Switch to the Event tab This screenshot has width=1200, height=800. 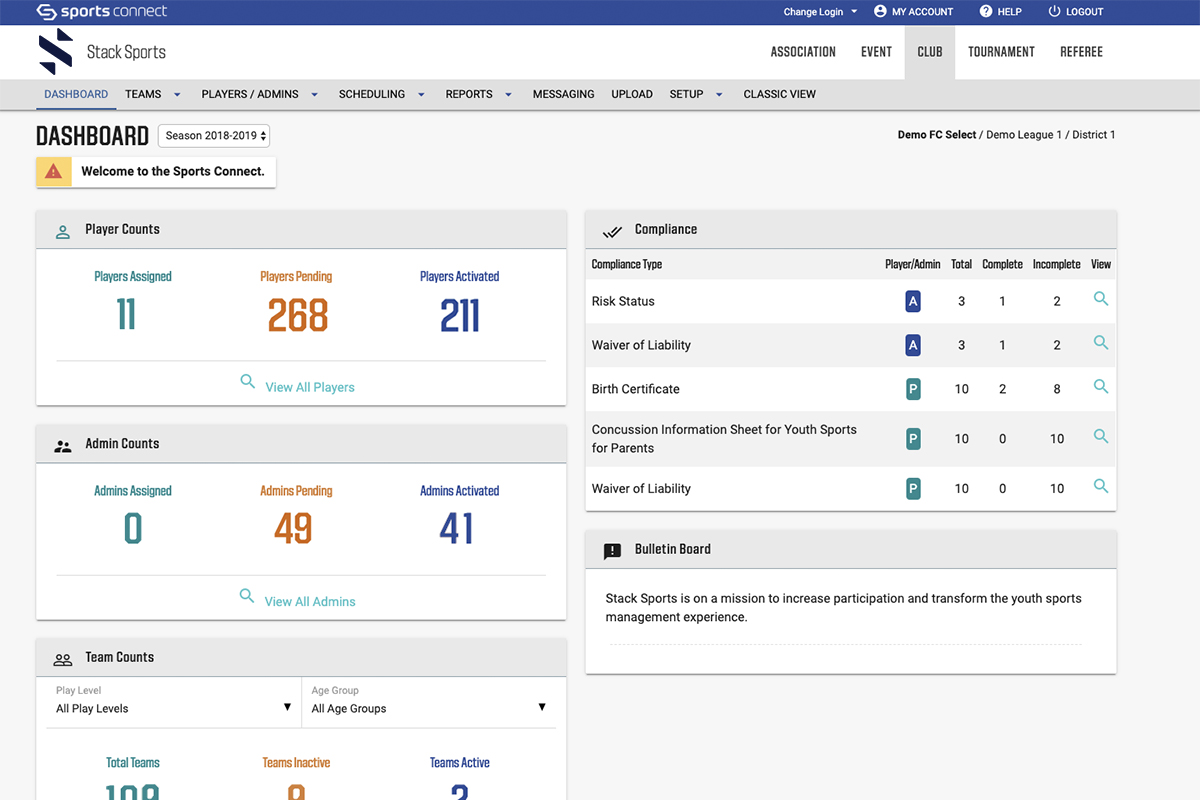[876, 52]
